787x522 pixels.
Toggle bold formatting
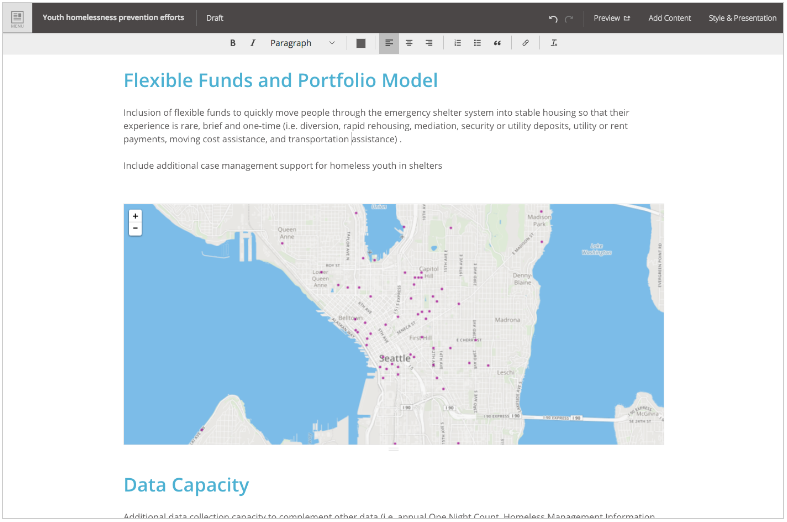coord(233,43)
